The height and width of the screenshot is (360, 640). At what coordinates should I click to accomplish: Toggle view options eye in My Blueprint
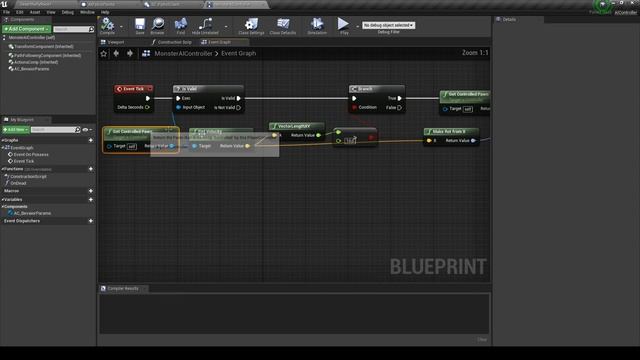tap(85, 129)
